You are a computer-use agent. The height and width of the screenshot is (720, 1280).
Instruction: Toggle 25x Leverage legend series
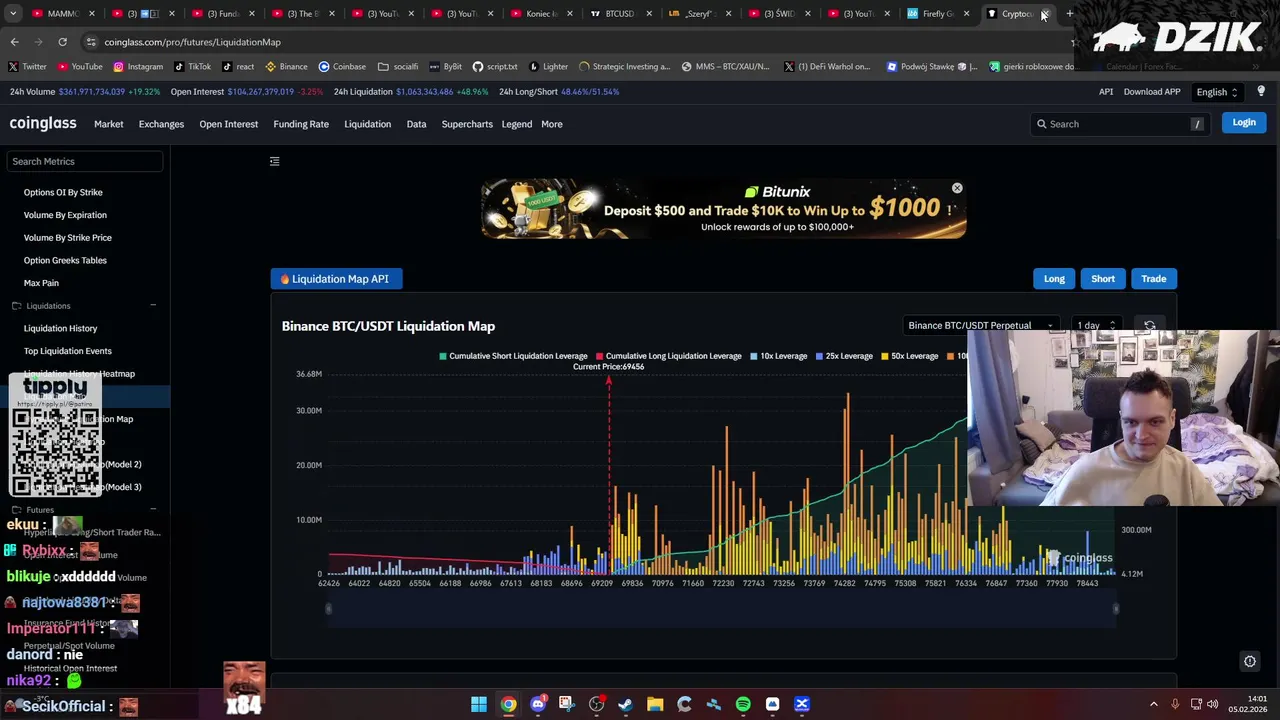click(x=845, y=356)
